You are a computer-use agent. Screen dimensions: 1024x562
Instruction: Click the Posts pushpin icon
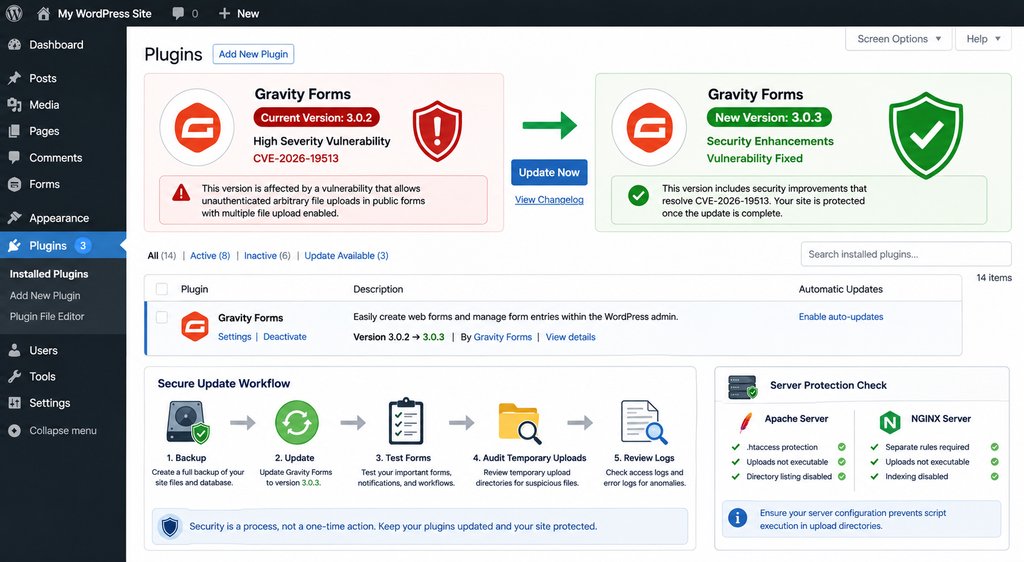[x=14, y=78]
